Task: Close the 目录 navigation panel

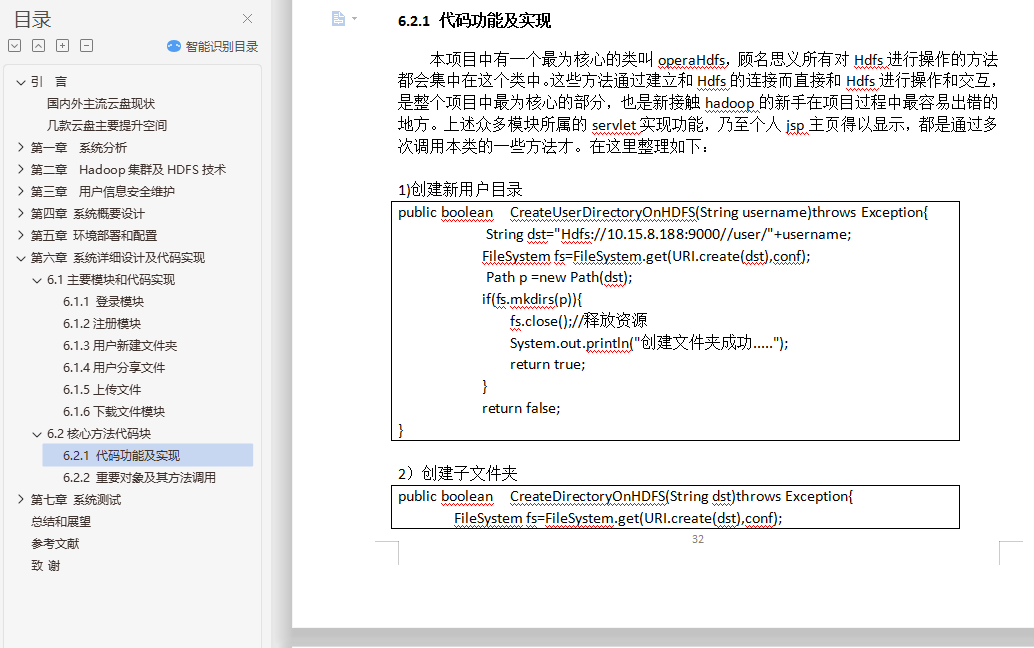Action: click(247, 18)
